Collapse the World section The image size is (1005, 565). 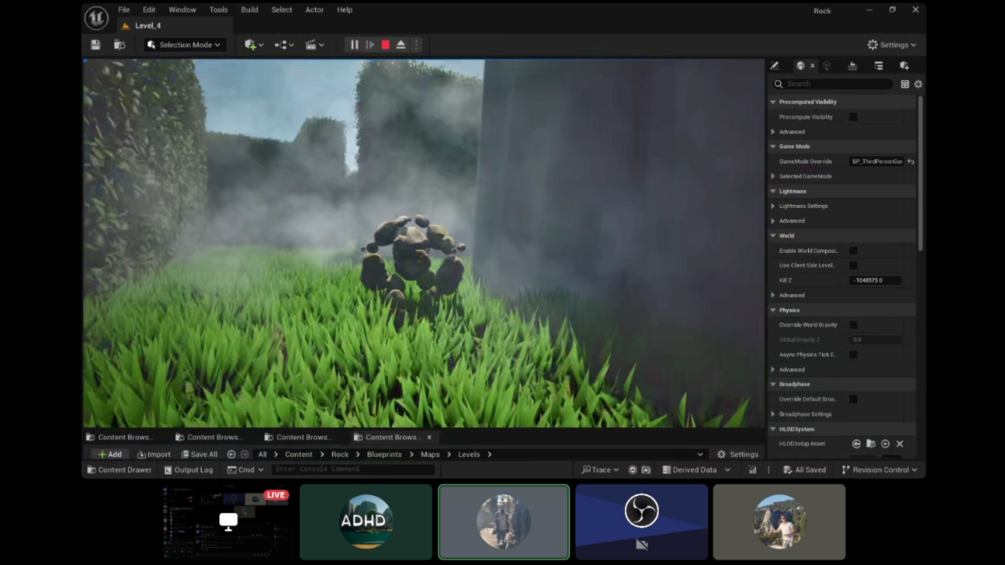pos(773,236)
